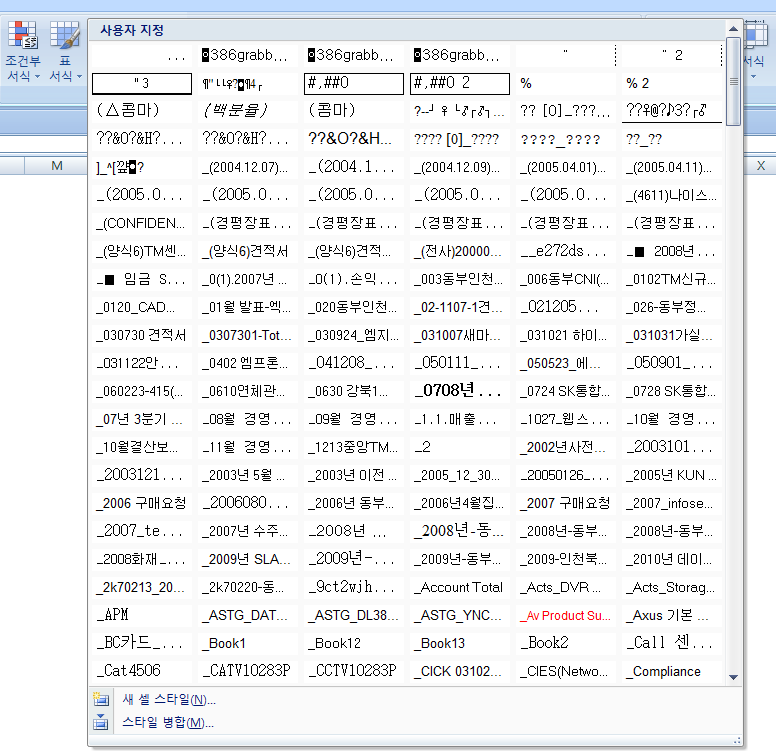Select the '_CICK 03102...' style
The image size is (776, 755).
(460, 671)
